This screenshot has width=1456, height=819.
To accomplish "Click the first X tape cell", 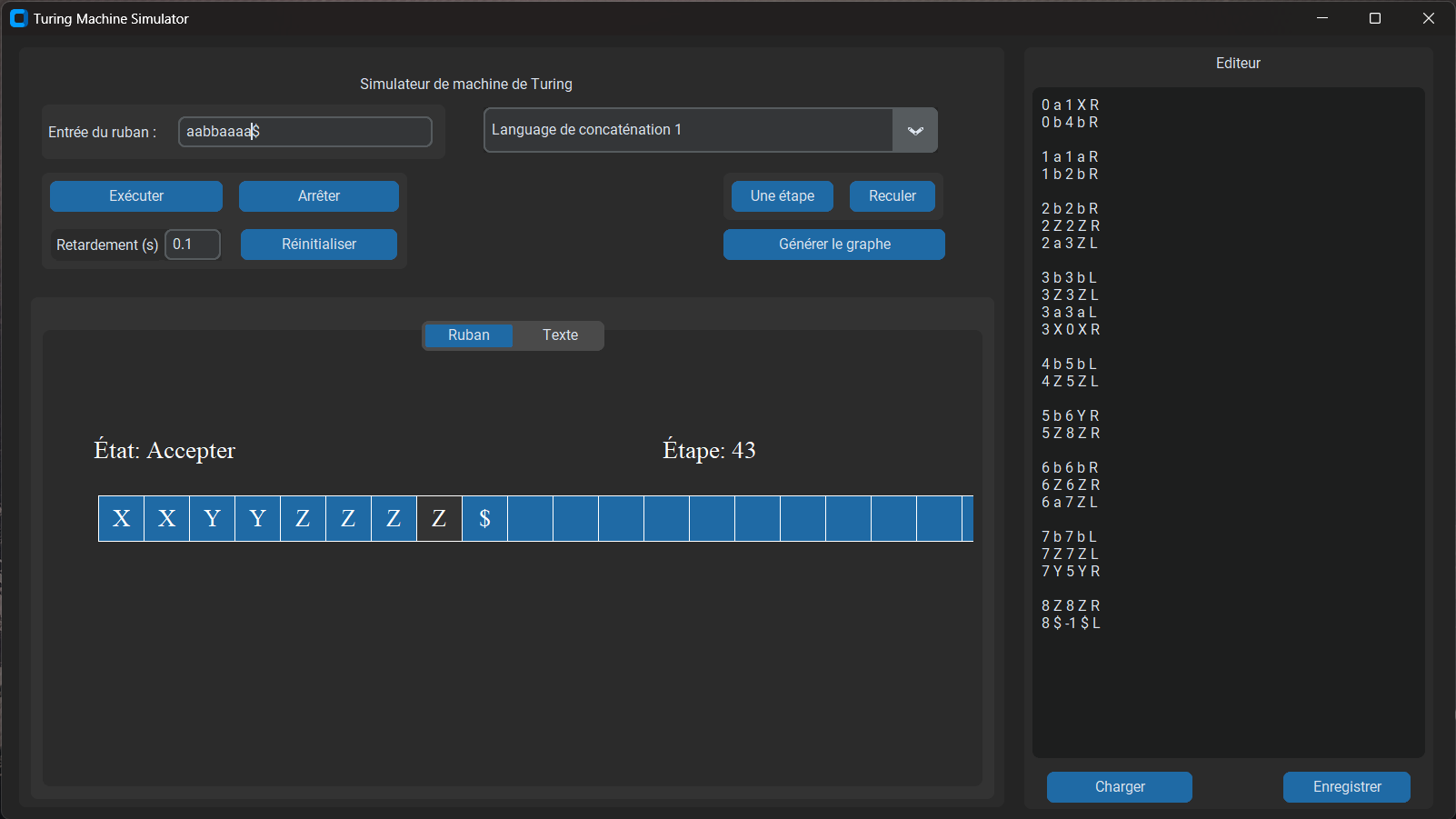I will point(121,519).
